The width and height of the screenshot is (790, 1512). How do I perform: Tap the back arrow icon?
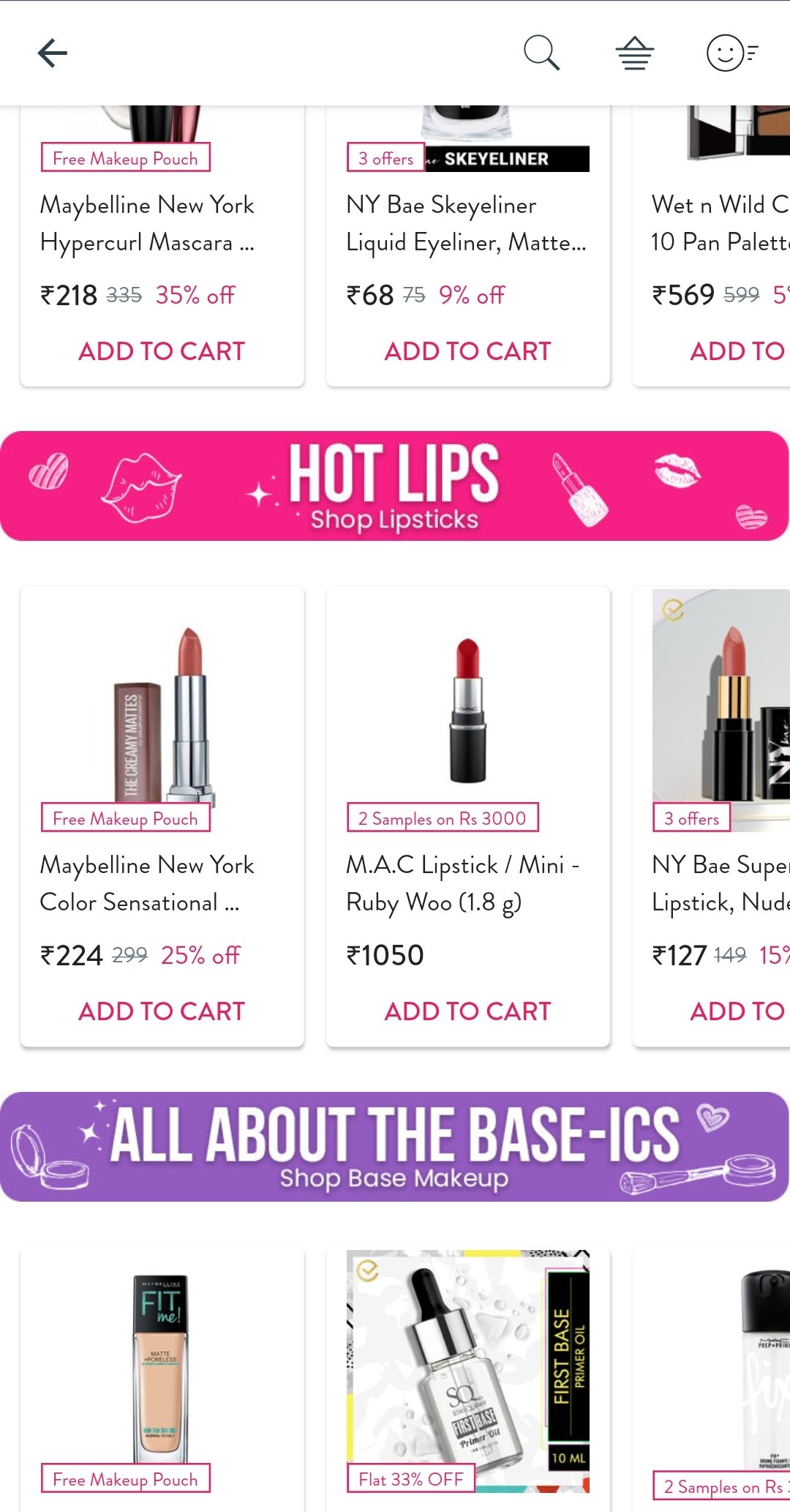click(53, 53)
